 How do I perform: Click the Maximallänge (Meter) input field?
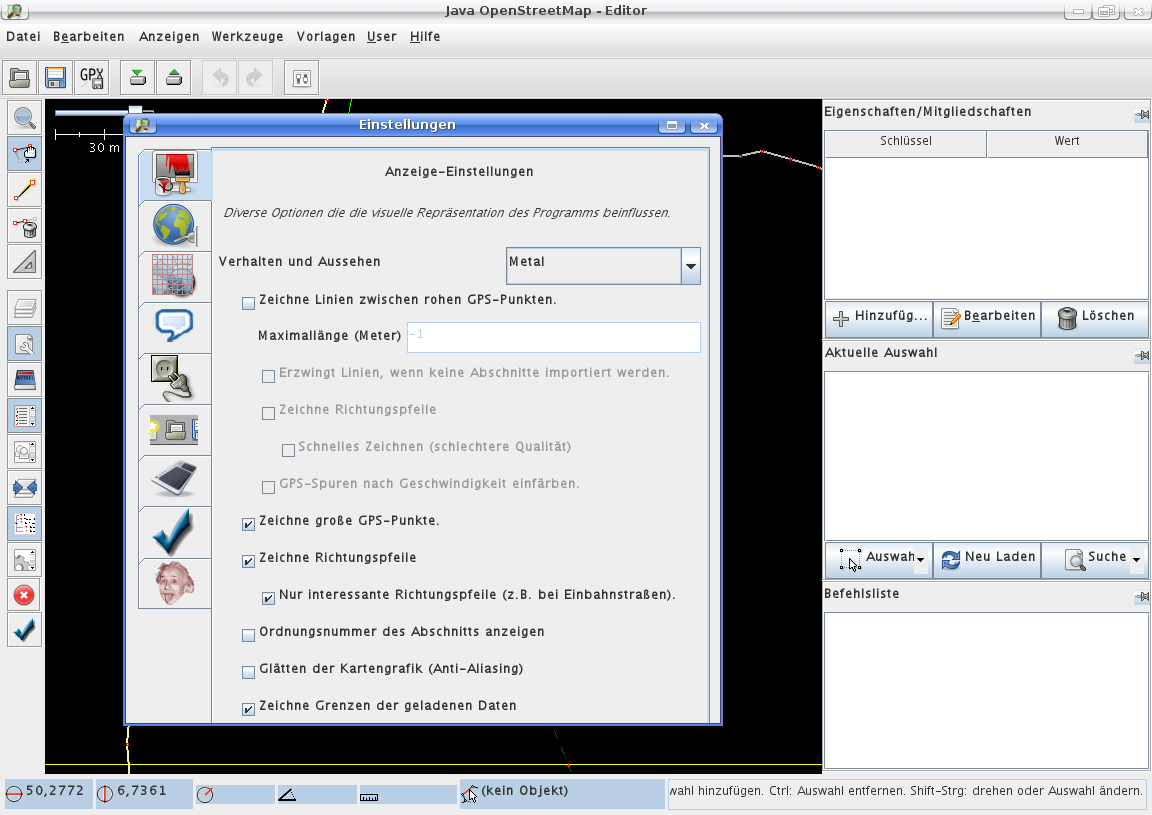(x=553, y=337)
